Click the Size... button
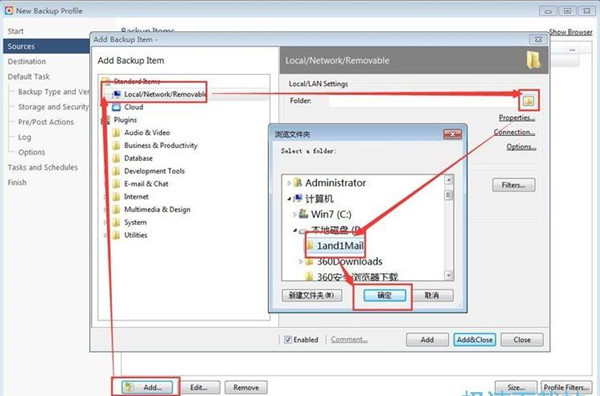600x396 pixels. pos(516,387)
